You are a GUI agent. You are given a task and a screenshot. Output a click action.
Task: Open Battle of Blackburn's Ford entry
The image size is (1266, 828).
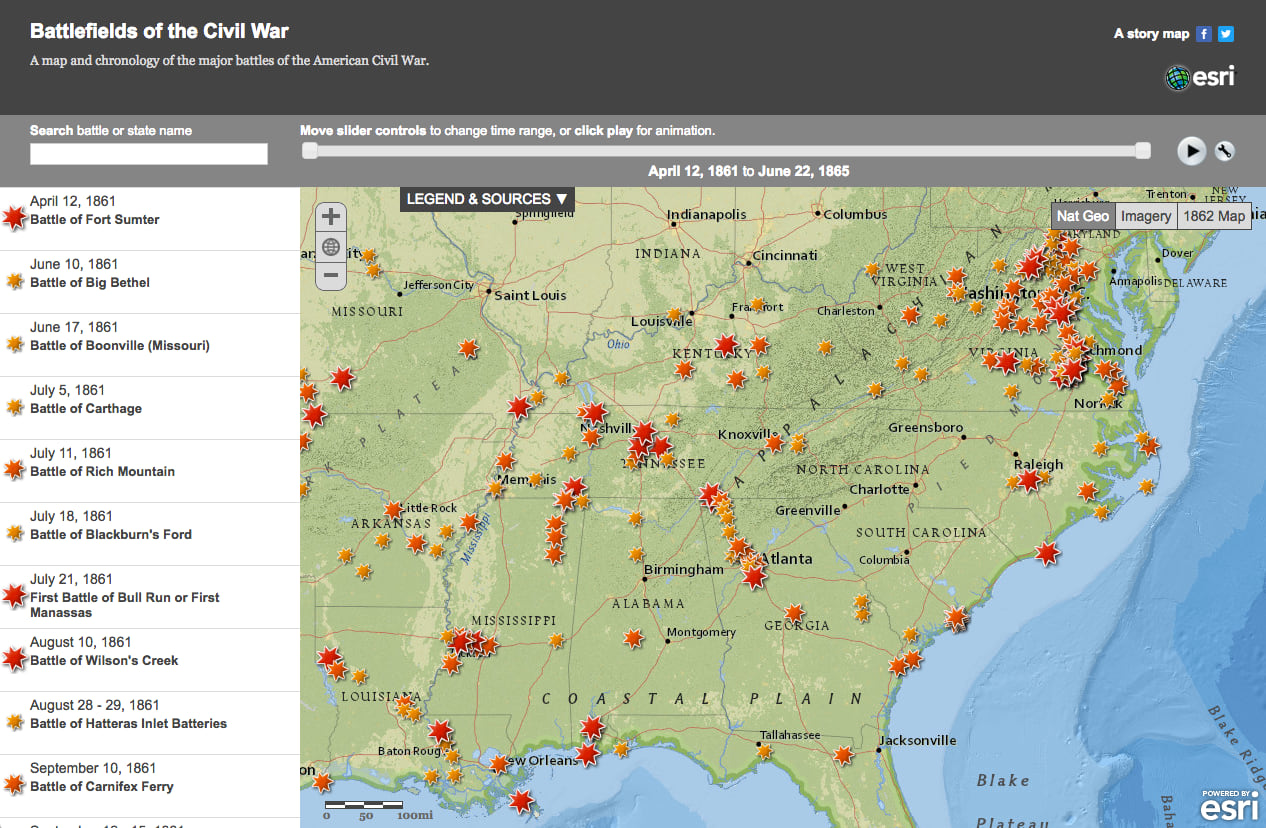150,534
